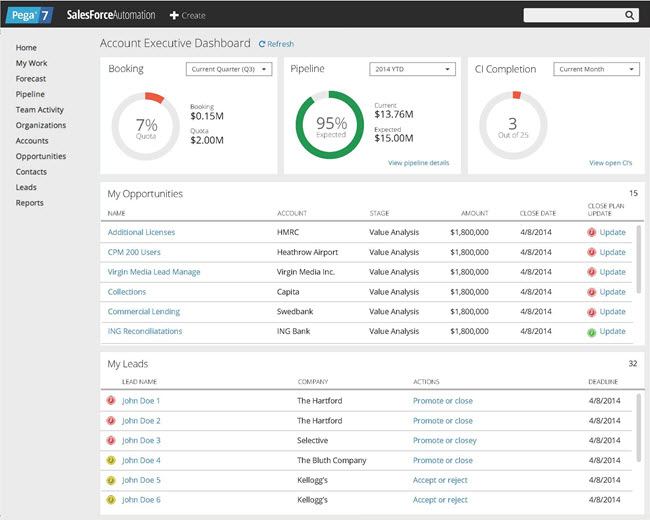Click the plus Create icon
Viewport: 650px width, 520px height.
click(174, 15)
